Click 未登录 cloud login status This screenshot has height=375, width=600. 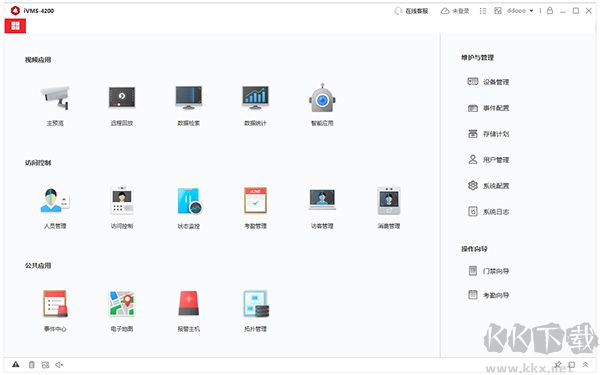455,11
